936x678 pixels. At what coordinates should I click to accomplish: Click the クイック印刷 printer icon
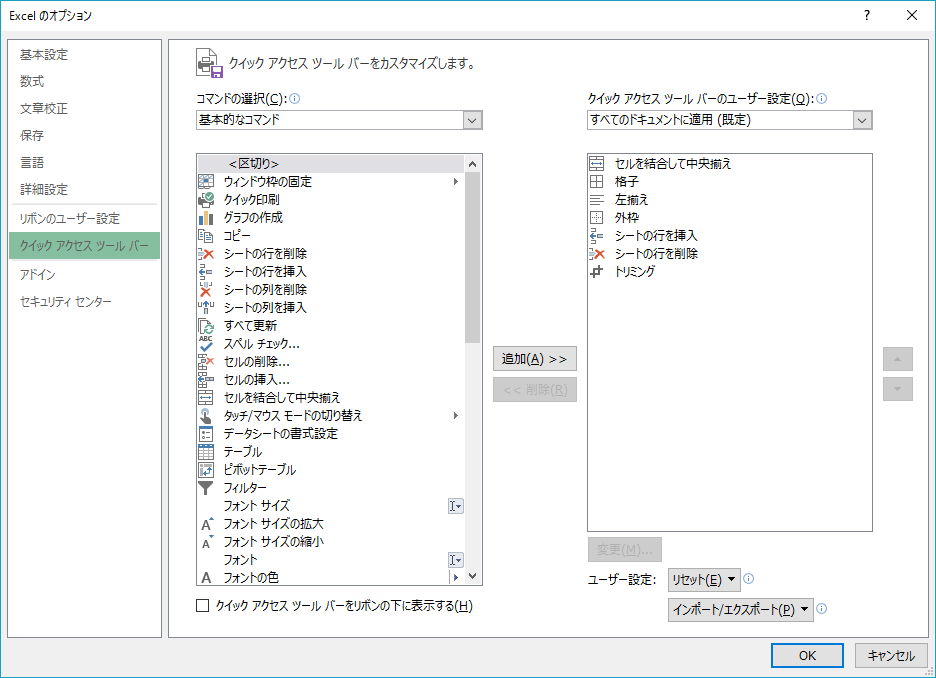205,199
